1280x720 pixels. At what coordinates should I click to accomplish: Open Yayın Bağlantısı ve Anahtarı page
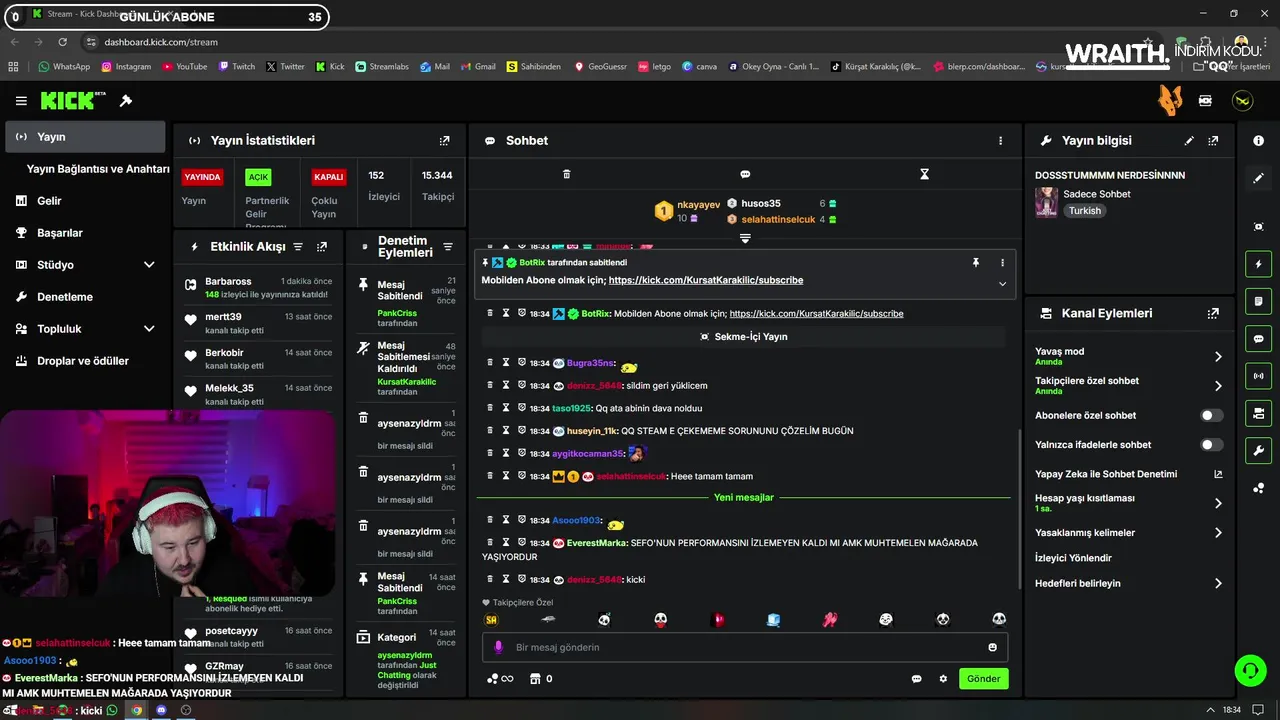coord(97,169)
